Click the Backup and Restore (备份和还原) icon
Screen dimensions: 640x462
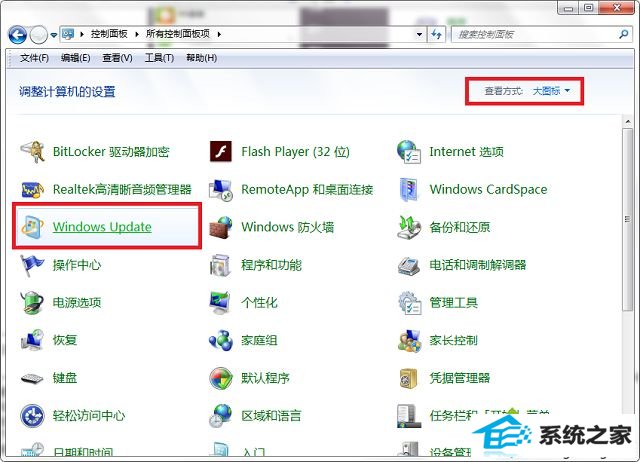(x=409, y=227)
